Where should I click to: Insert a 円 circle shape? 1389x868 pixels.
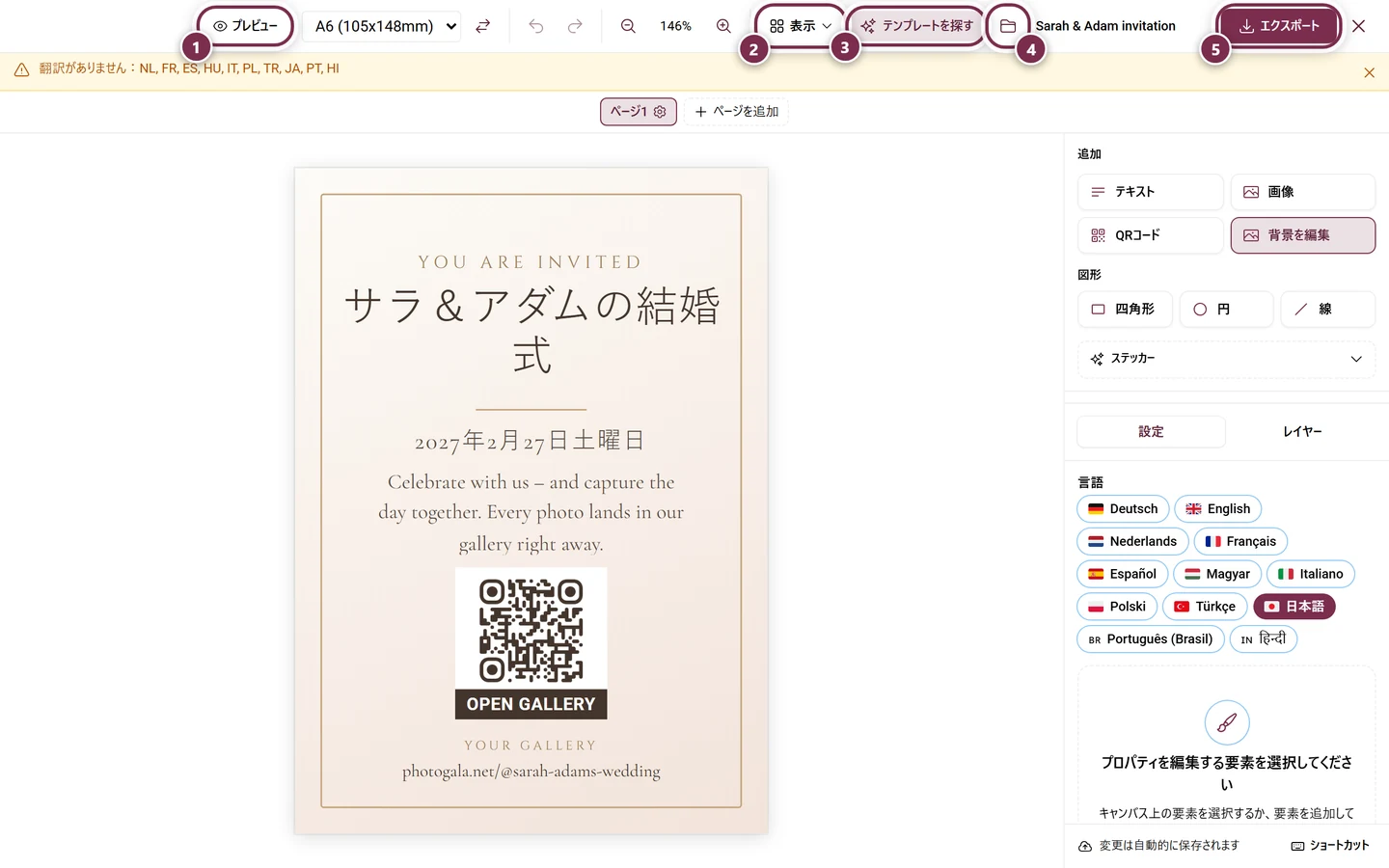pyautogui.click(x=1226, y=310)
